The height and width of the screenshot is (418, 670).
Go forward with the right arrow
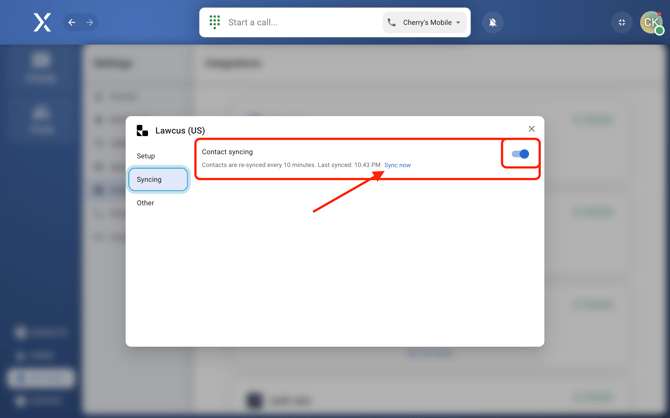coord(89,22)
